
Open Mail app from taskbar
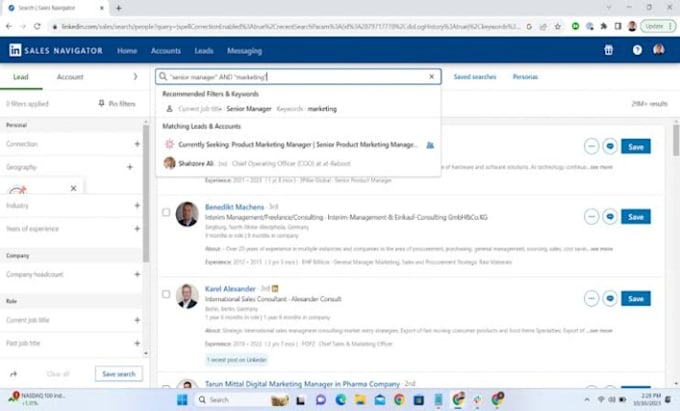[x=380, y=399]
